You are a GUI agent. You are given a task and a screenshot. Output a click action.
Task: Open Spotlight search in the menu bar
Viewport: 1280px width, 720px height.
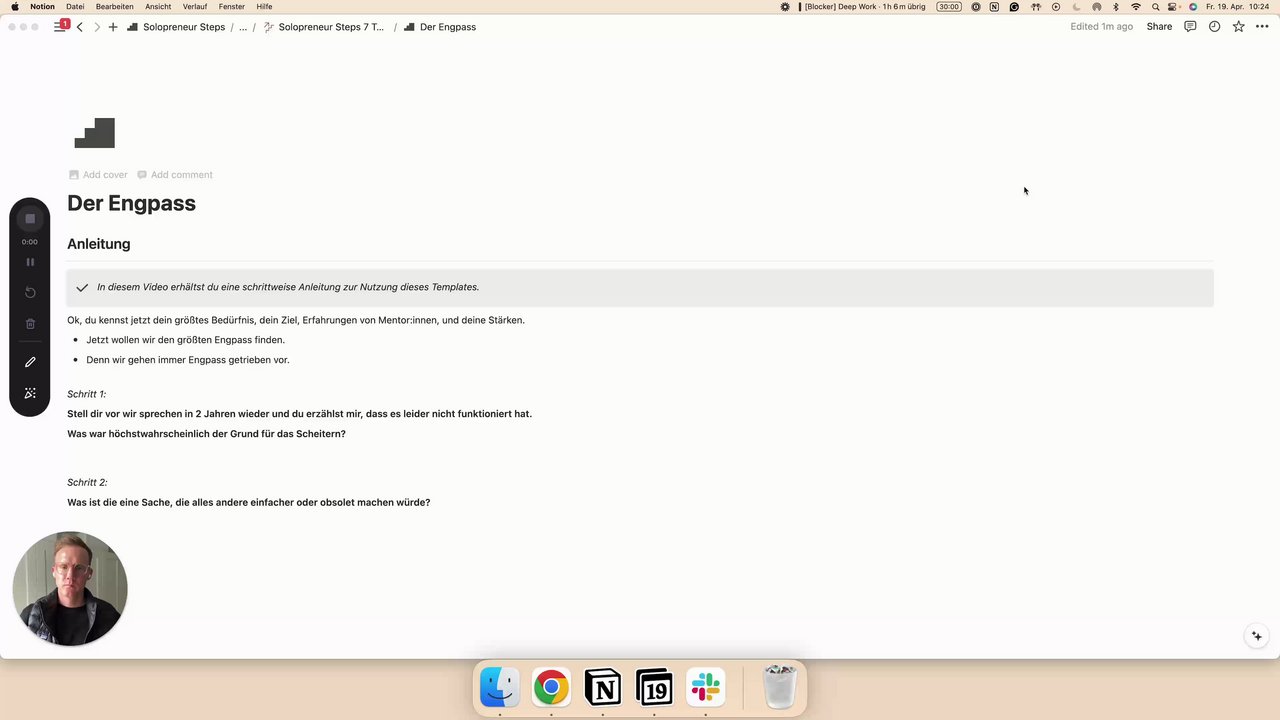click(x=1155, y=6)
